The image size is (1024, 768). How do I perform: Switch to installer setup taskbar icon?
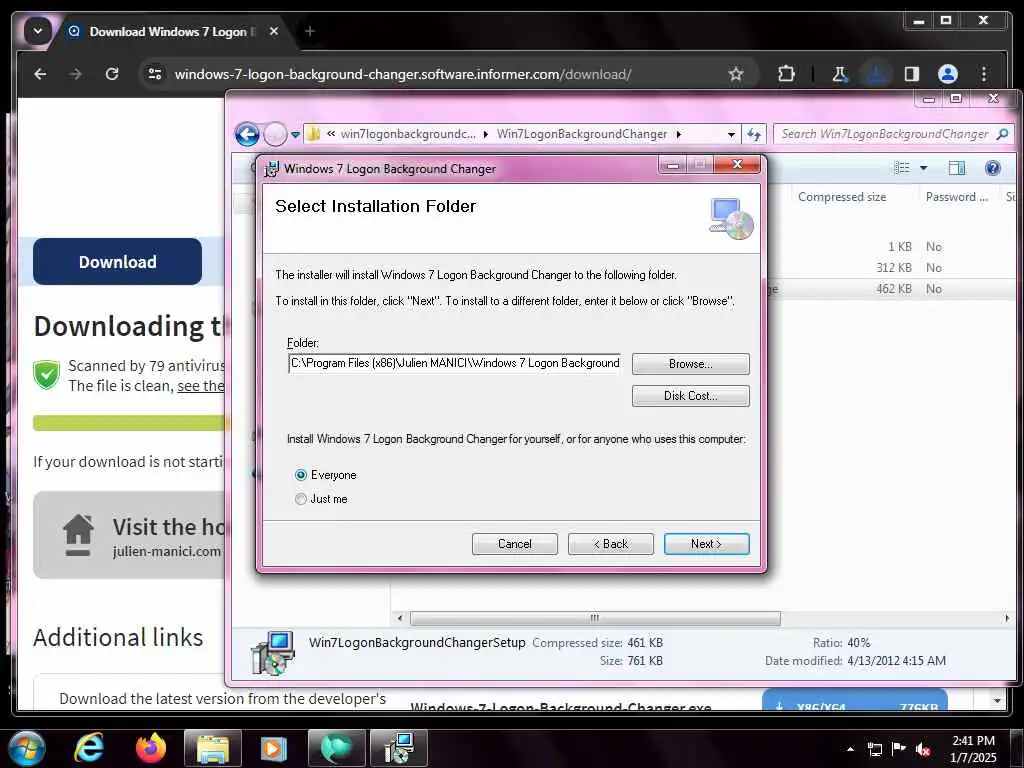[x=399, y=748]
